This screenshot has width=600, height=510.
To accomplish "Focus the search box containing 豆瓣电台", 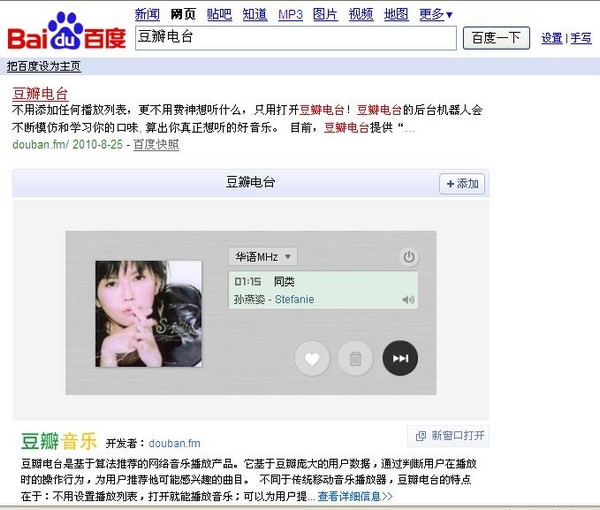I will tap(296, 38).
